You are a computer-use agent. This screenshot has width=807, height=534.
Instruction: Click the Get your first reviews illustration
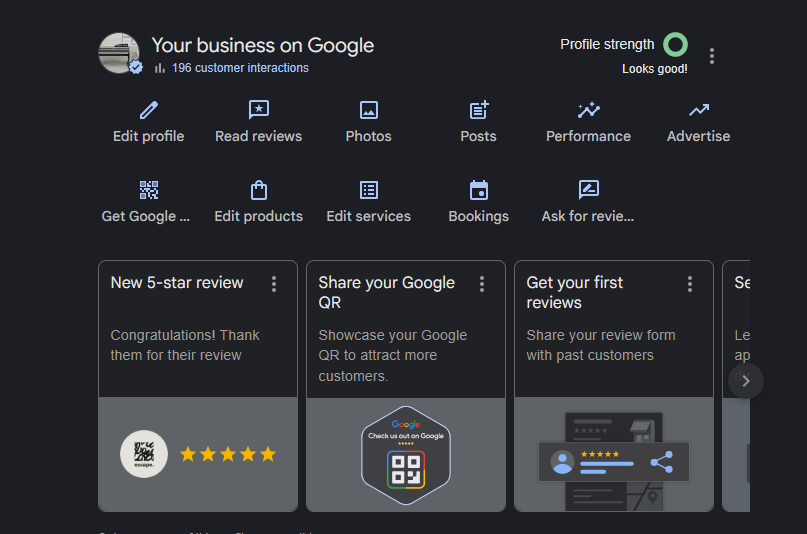pyautogui.click(x=613, y=460)
